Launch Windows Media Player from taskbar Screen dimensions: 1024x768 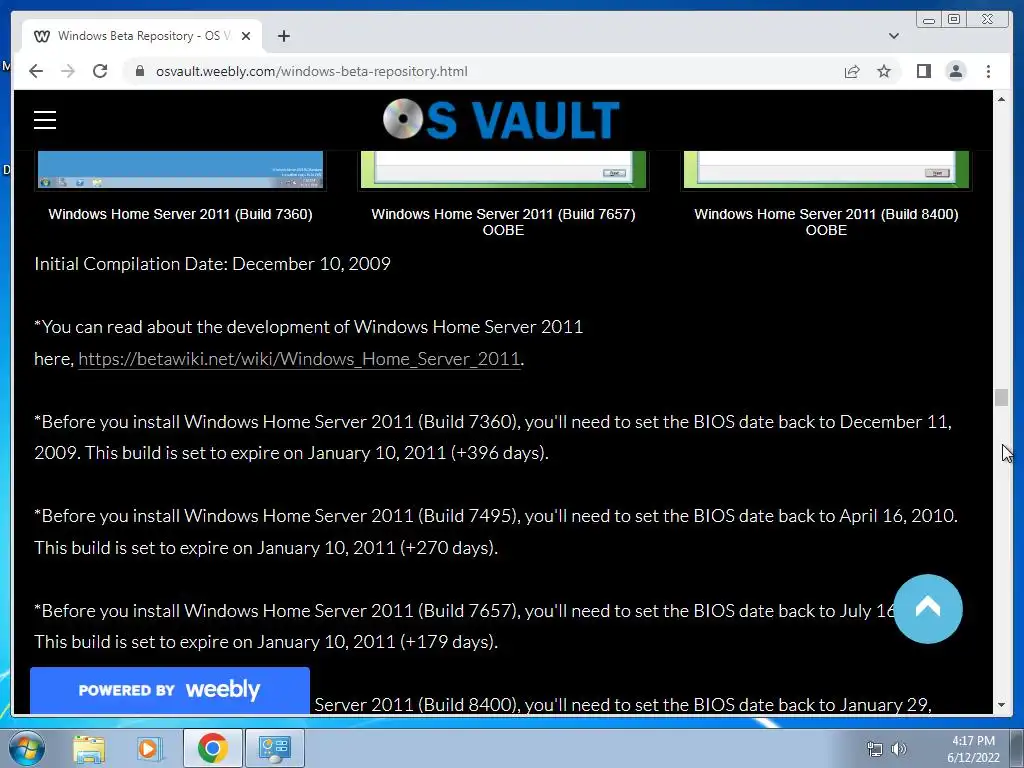pos(149,748)
